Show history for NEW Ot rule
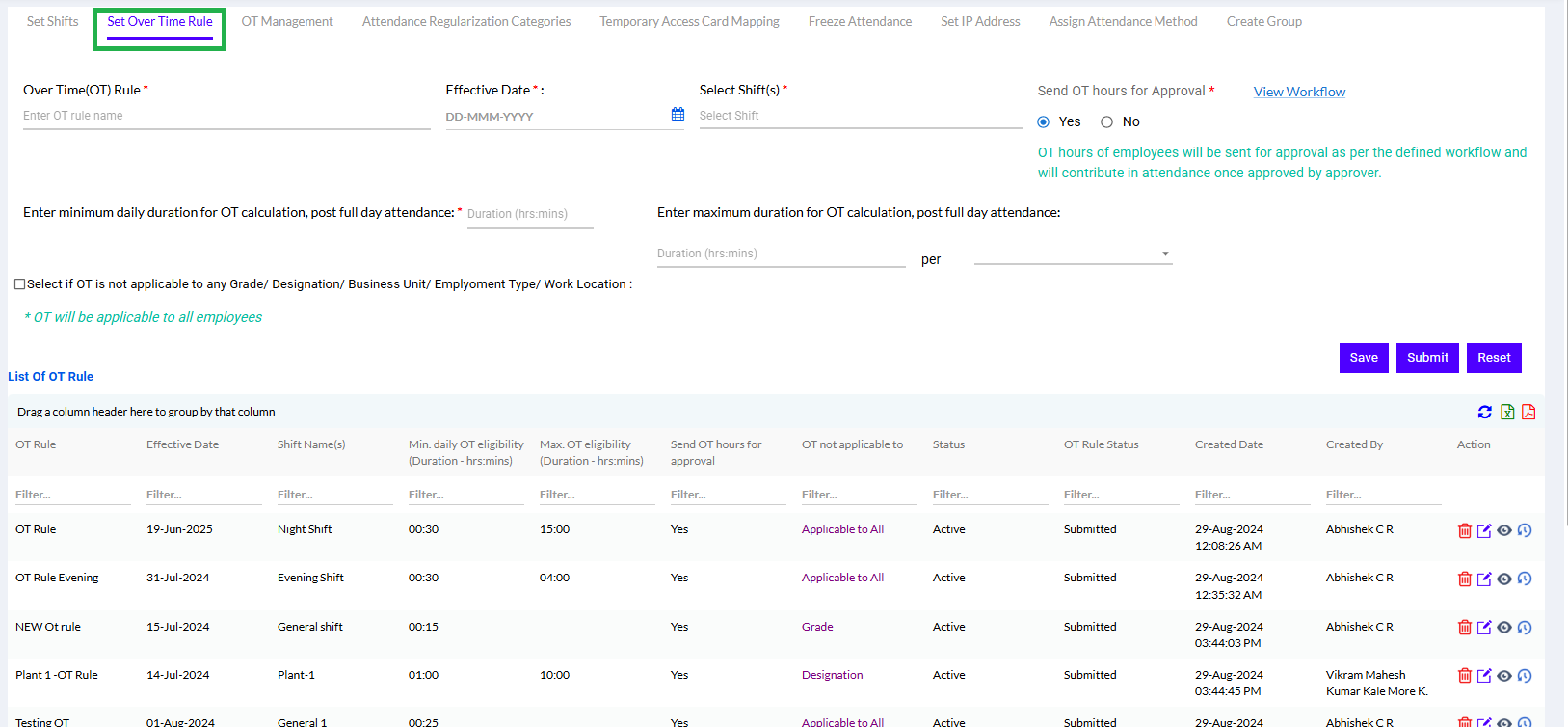This screenshot has width=1568, height=727. point(1525,628)
